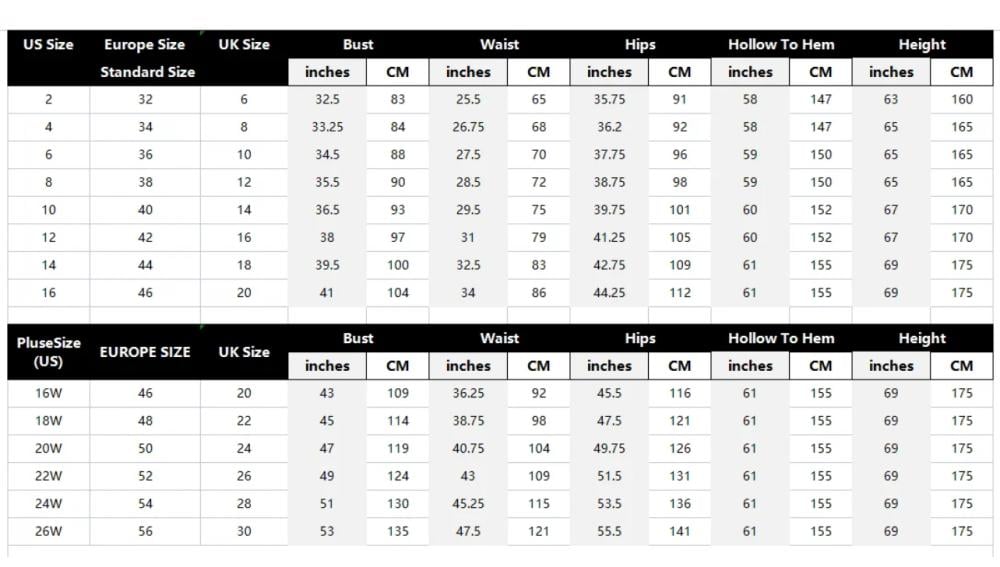
Task: Click the 'Standard Size' header cell
Action: pyautogui.click(x=147, y=72)
